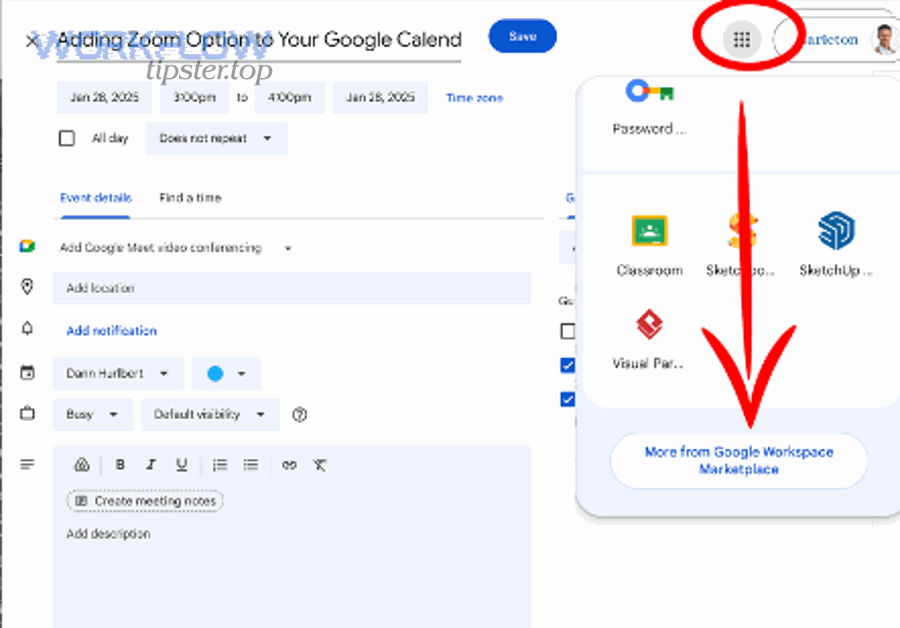Click the briefcase availability icon

tap(27, 413)
